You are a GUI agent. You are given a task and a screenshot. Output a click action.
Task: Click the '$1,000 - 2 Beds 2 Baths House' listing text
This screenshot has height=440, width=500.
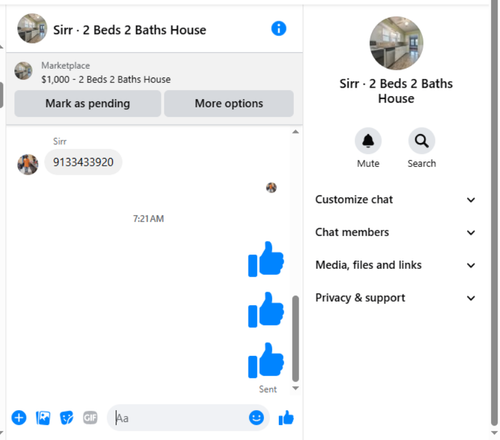tap(106, 79)
